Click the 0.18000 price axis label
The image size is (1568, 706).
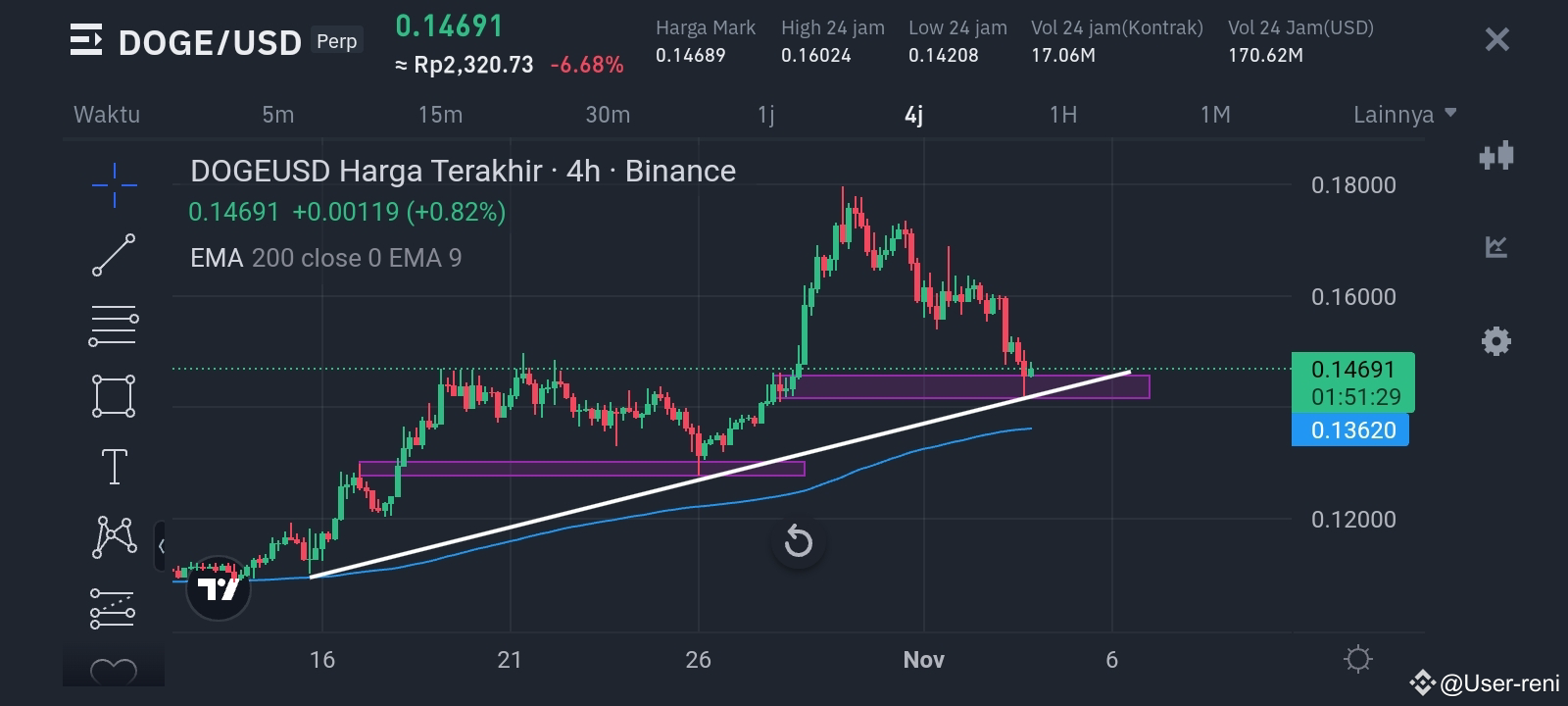coord(1353,185)
